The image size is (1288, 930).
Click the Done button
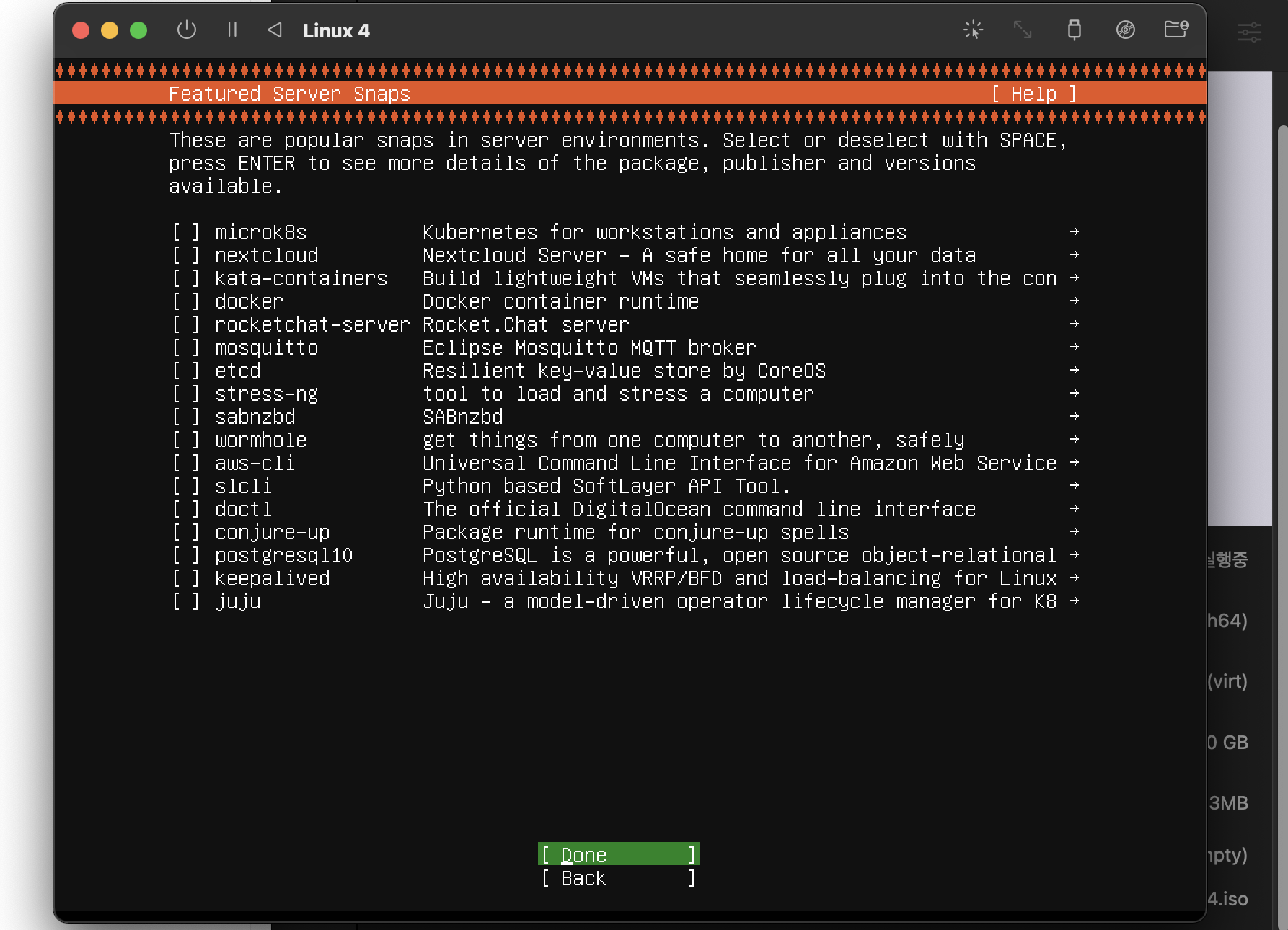tap(619, 854)
